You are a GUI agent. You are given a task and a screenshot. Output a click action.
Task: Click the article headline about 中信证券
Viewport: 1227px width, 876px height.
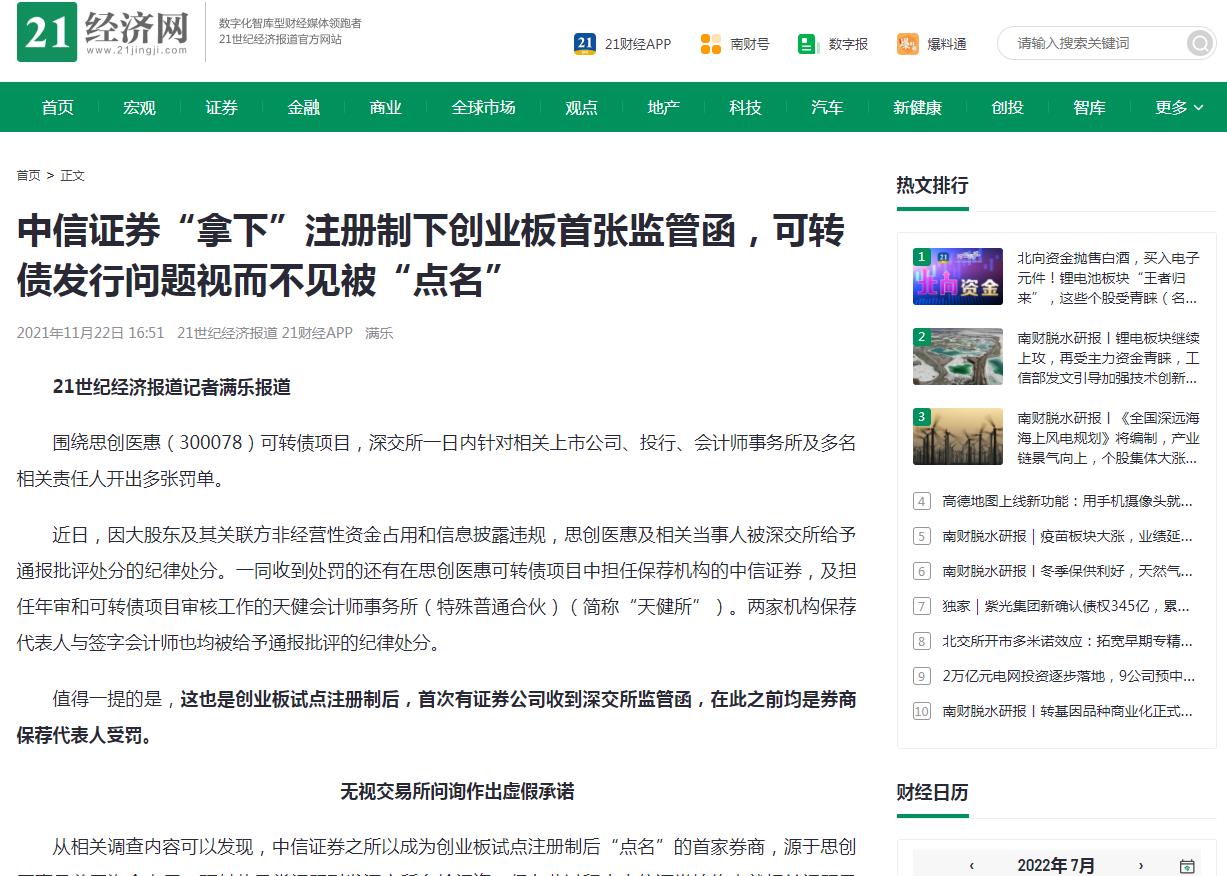click(x=431, y=256)
